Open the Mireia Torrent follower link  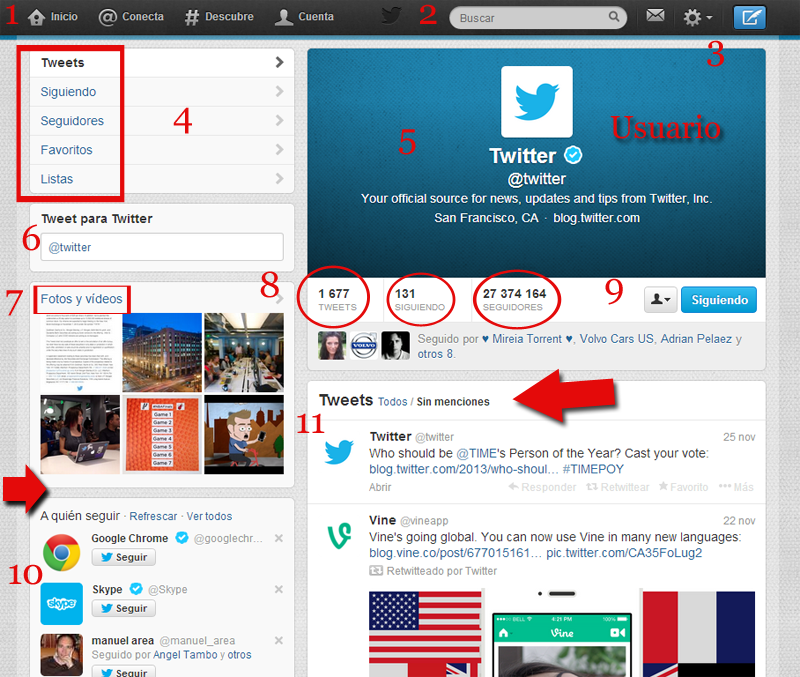coord(529,339)
